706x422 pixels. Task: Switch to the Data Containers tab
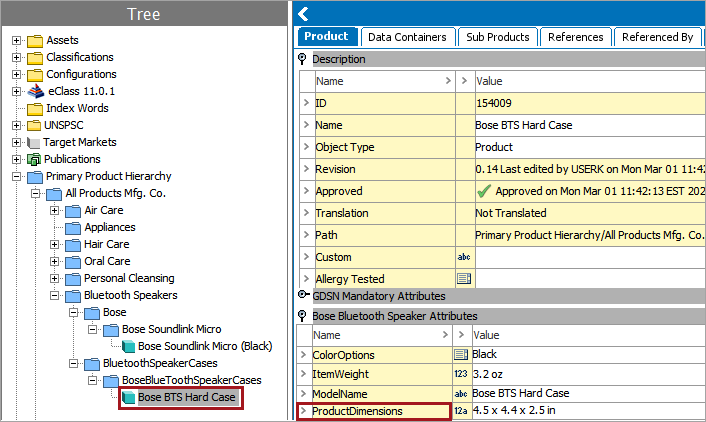(x=407, y=37)
